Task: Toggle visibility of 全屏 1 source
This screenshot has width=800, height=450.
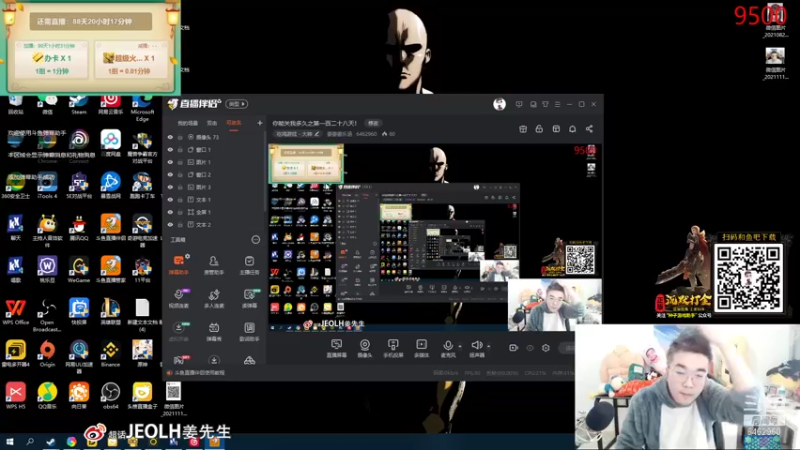Action: click(170, 212)
